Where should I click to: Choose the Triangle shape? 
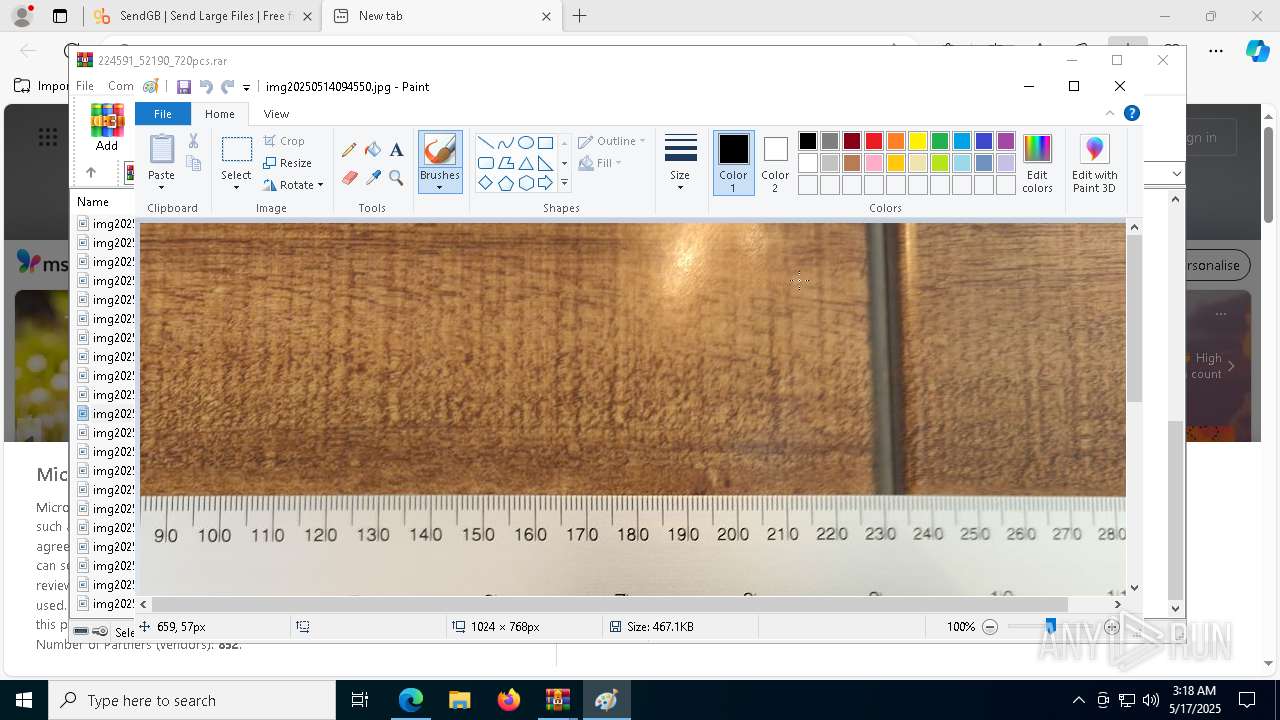click(x=525, y=163)
